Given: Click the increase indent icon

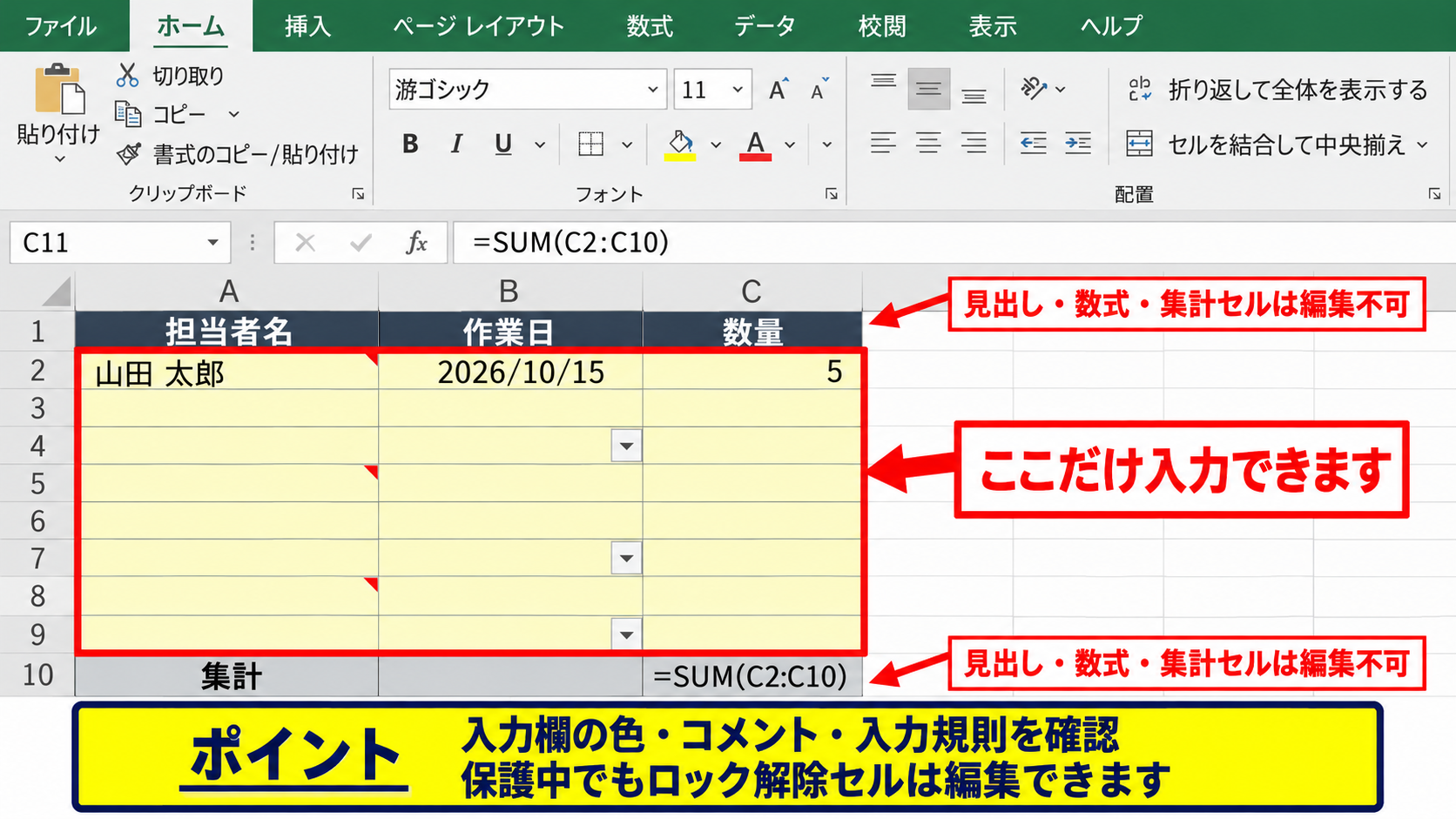Looking at the screenshot, I should [1078, 144].
